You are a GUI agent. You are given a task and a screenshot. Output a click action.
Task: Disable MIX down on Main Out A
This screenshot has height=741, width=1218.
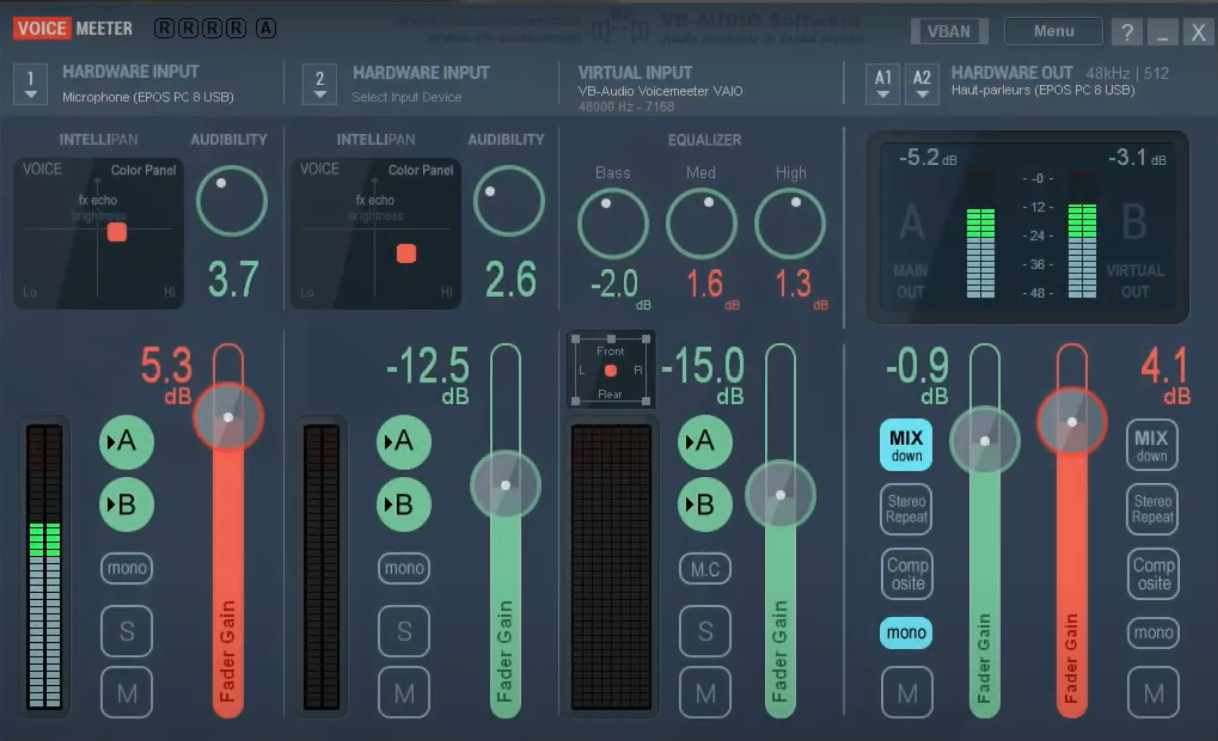[x=905, y=446]
